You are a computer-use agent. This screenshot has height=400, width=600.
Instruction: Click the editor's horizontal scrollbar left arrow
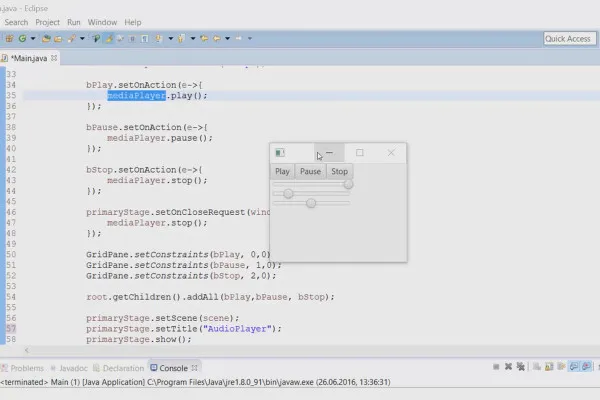pyautogui.click(x=27, y=350)
